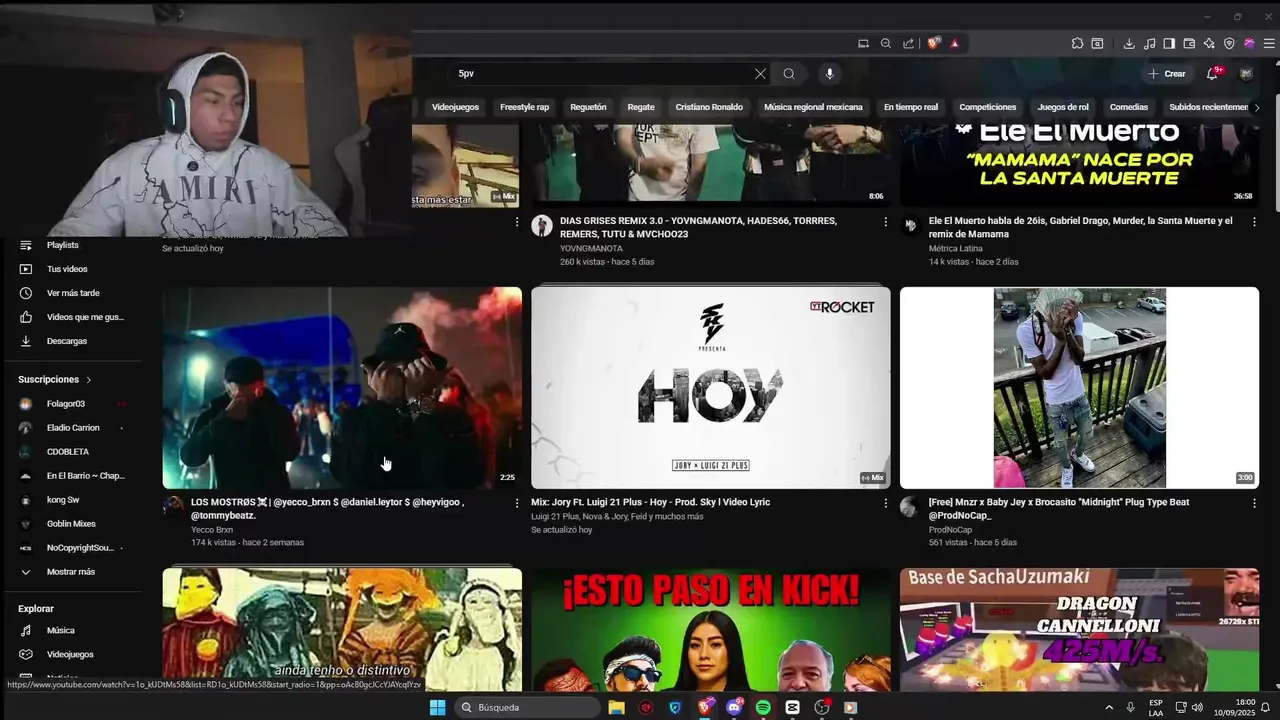Image resolution: width=1280 pixels, height=720 pixels.
Task: Open File Explorer from the taskbar
Action: pyautogui.click(x=616, y=707)
